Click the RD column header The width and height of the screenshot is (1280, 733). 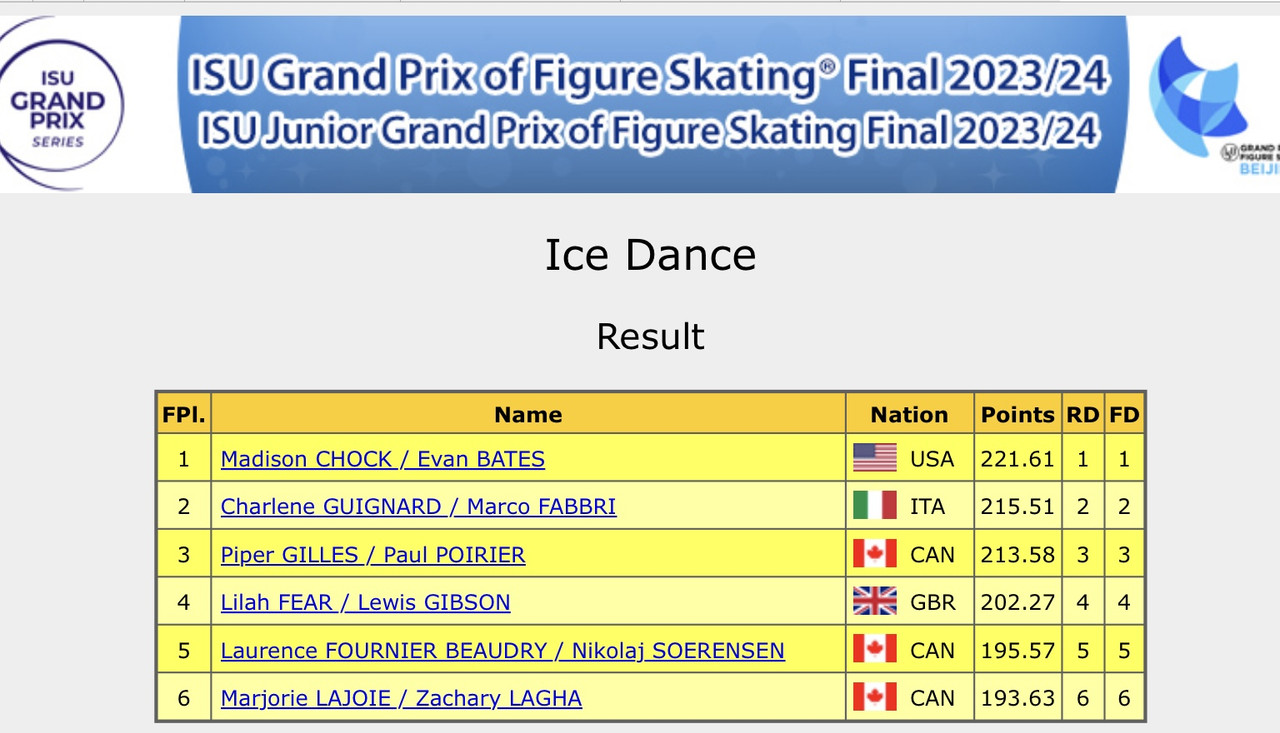click(1082, 414)
